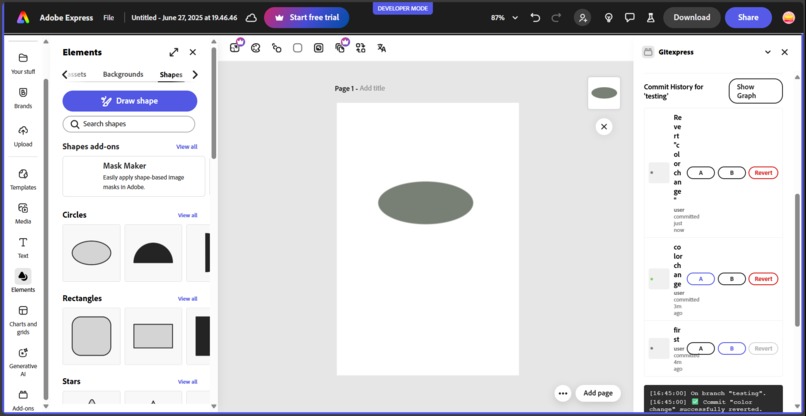Click the swap arrows toolbar icon
Viewport: 806px width, 416px height.
(x=360, y=48)
